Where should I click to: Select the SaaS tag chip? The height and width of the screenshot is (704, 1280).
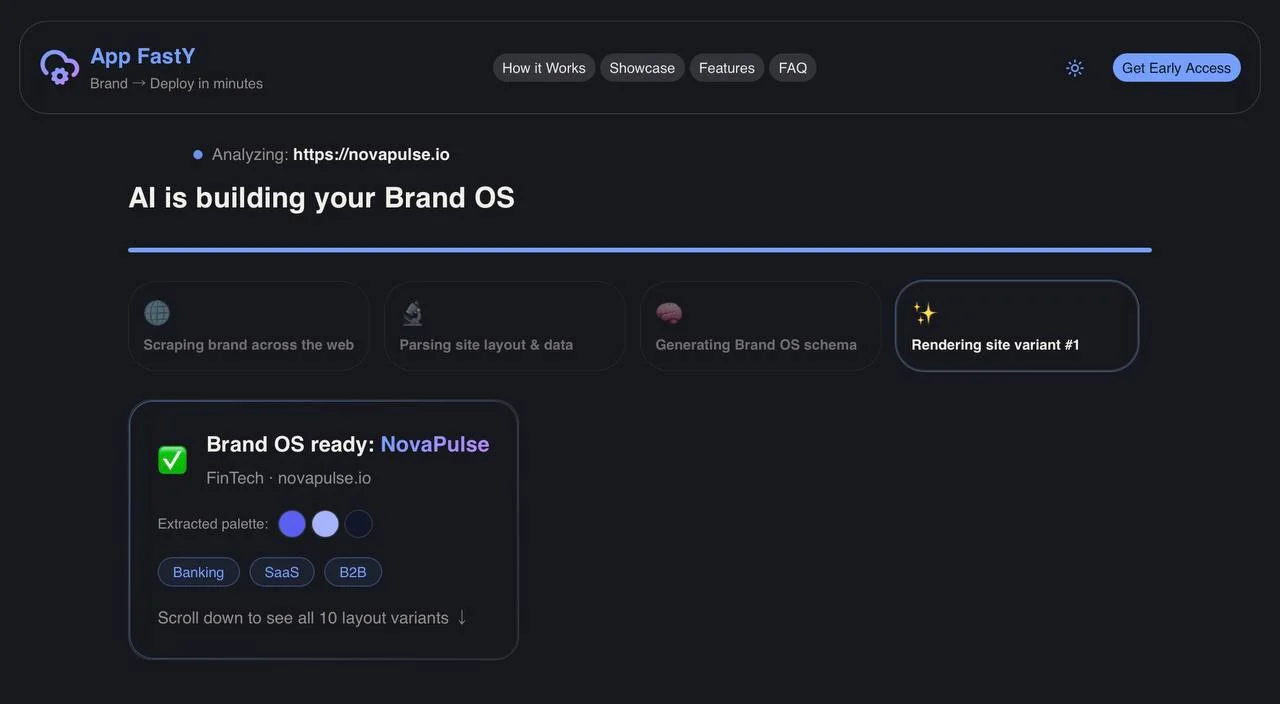[282, 572]
